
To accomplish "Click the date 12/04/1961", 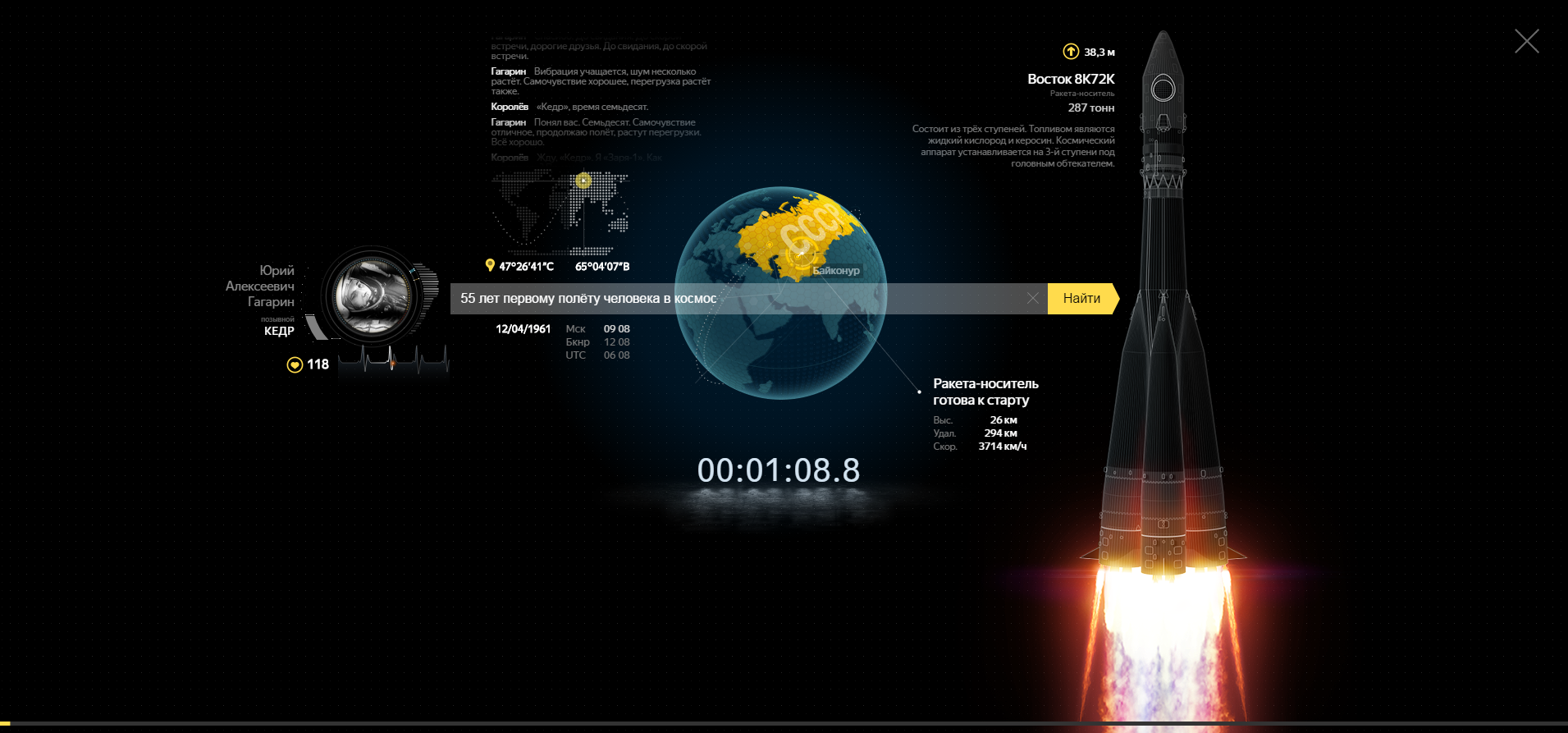I will coord(523,329).
